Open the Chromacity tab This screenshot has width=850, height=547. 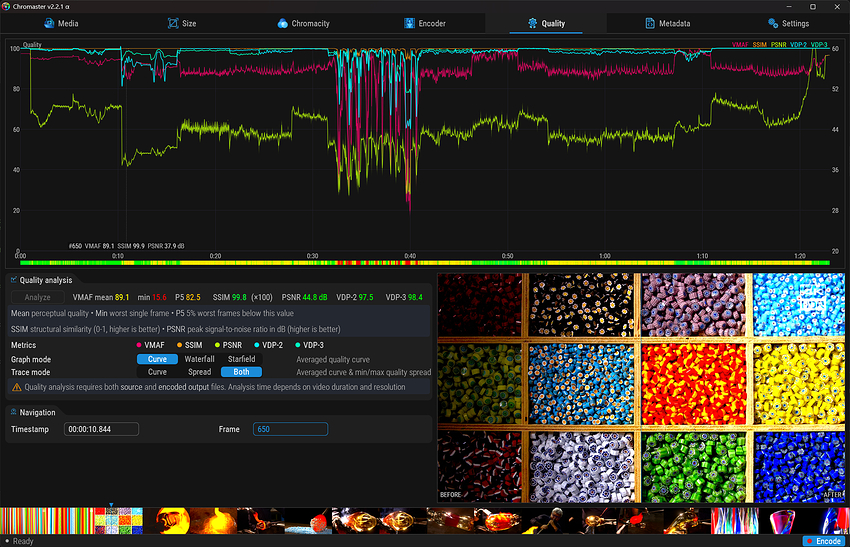tap(303, 23)
